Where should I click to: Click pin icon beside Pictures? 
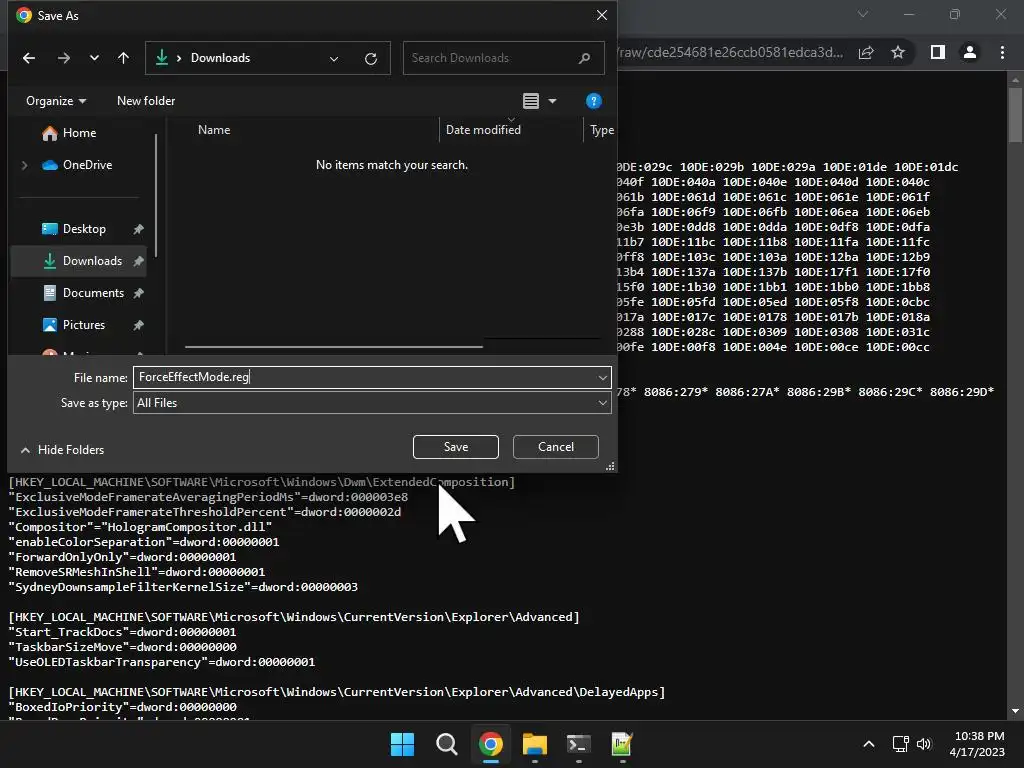tap(138, 325)
